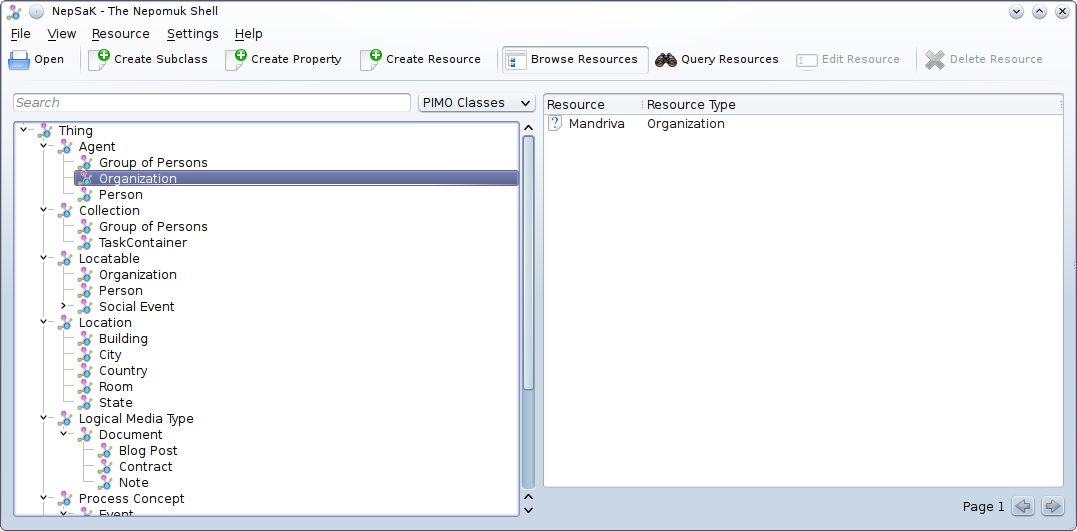Click the TaskContainer class icon
This screenshot has width=1077, height=531.
85,242
